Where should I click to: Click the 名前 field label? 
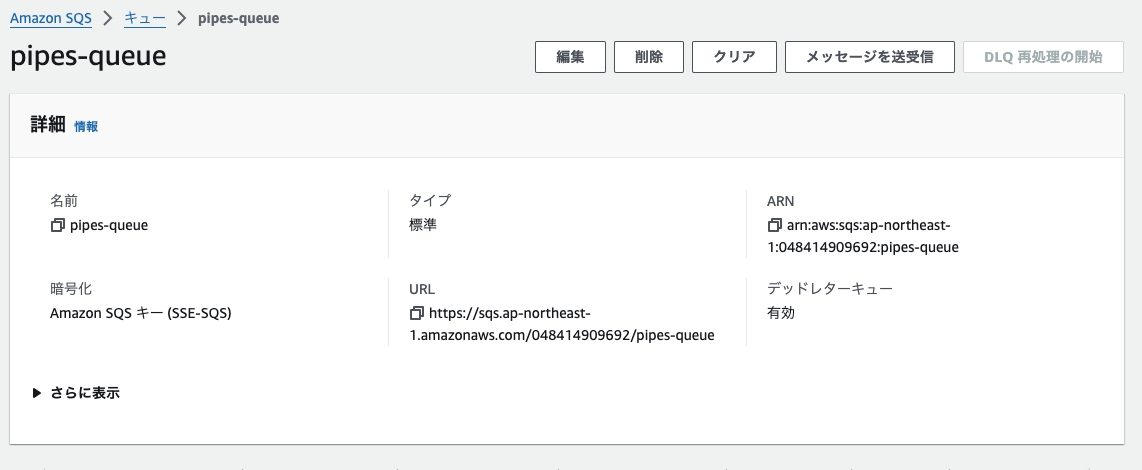tap(64, 200)
